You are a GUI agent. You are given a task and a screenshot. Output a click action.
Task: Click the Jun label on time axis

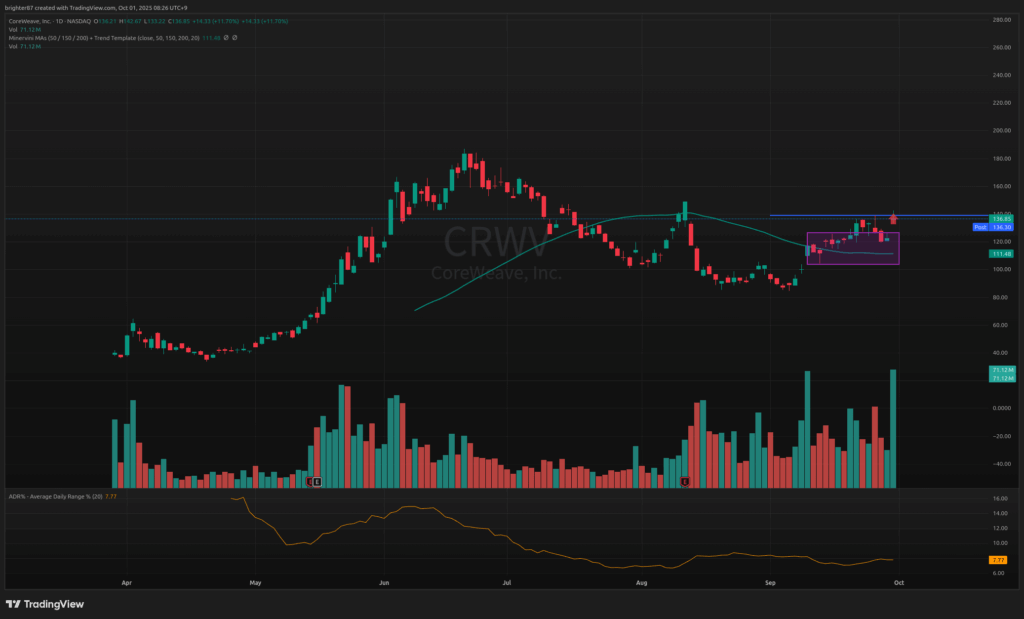pyautogui.click(x=385, y=581)
